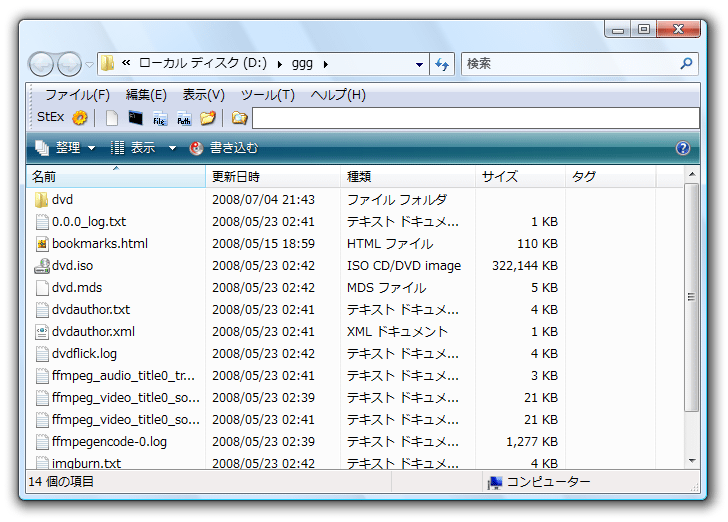
Task: Click the search magnifier icon
Action: 686,64
